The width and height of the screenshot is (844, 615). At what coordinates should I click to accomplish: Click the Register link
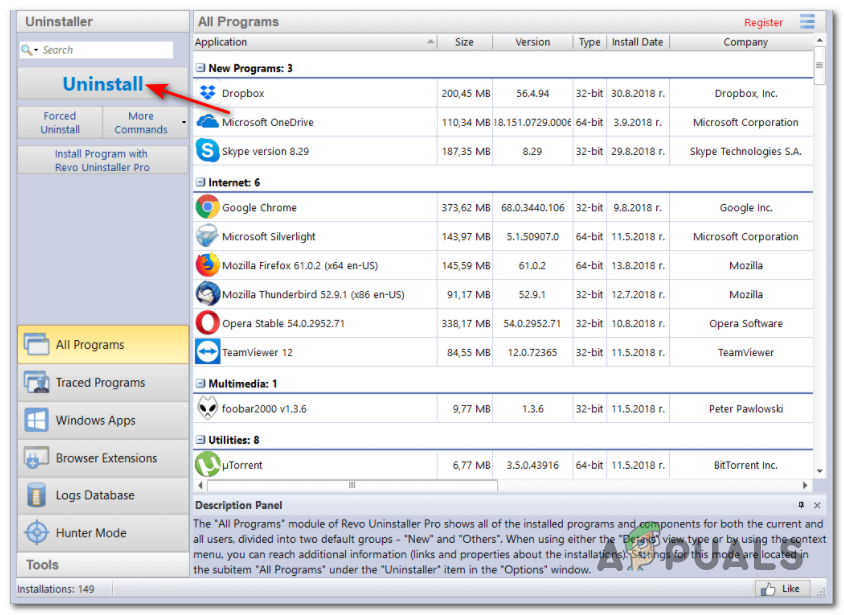[x=763, y=22]
